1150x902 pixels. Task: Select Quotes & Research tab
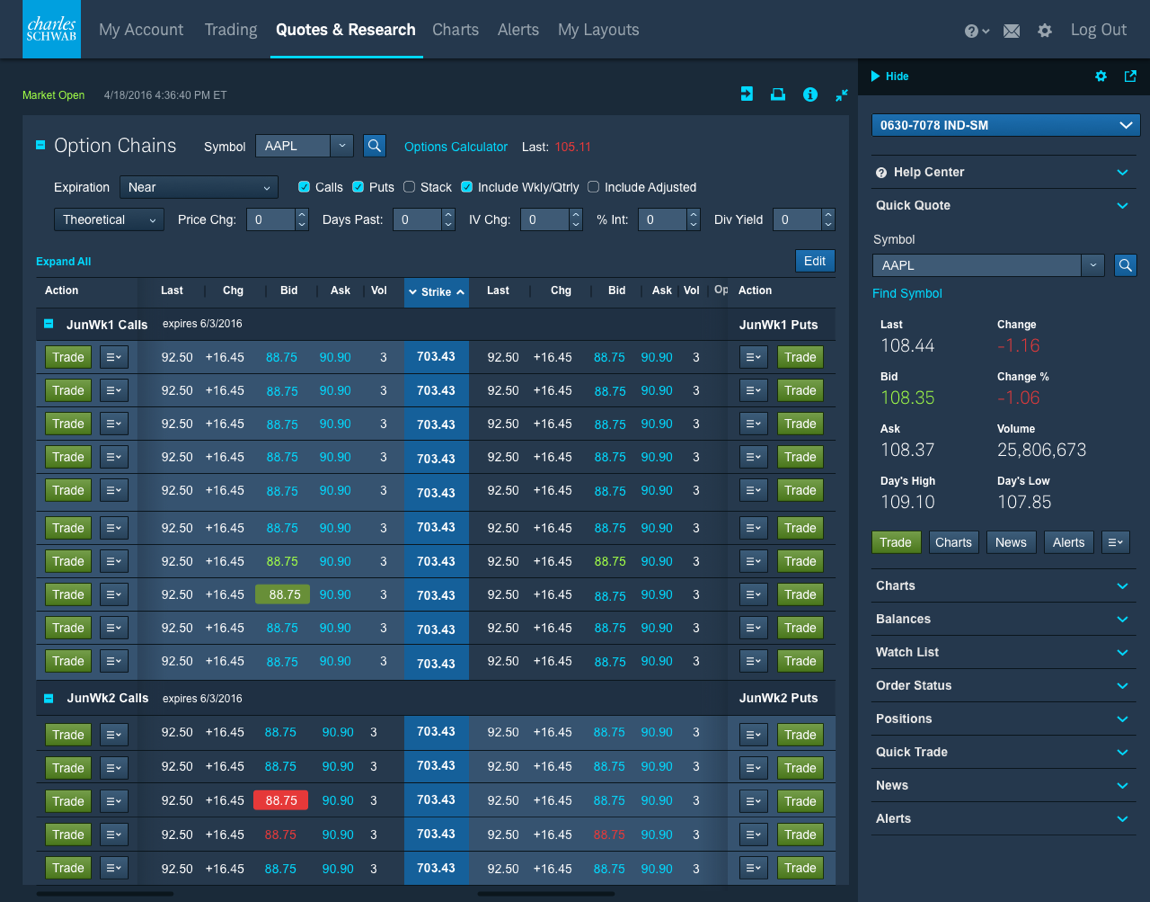[x=345, y=30]
